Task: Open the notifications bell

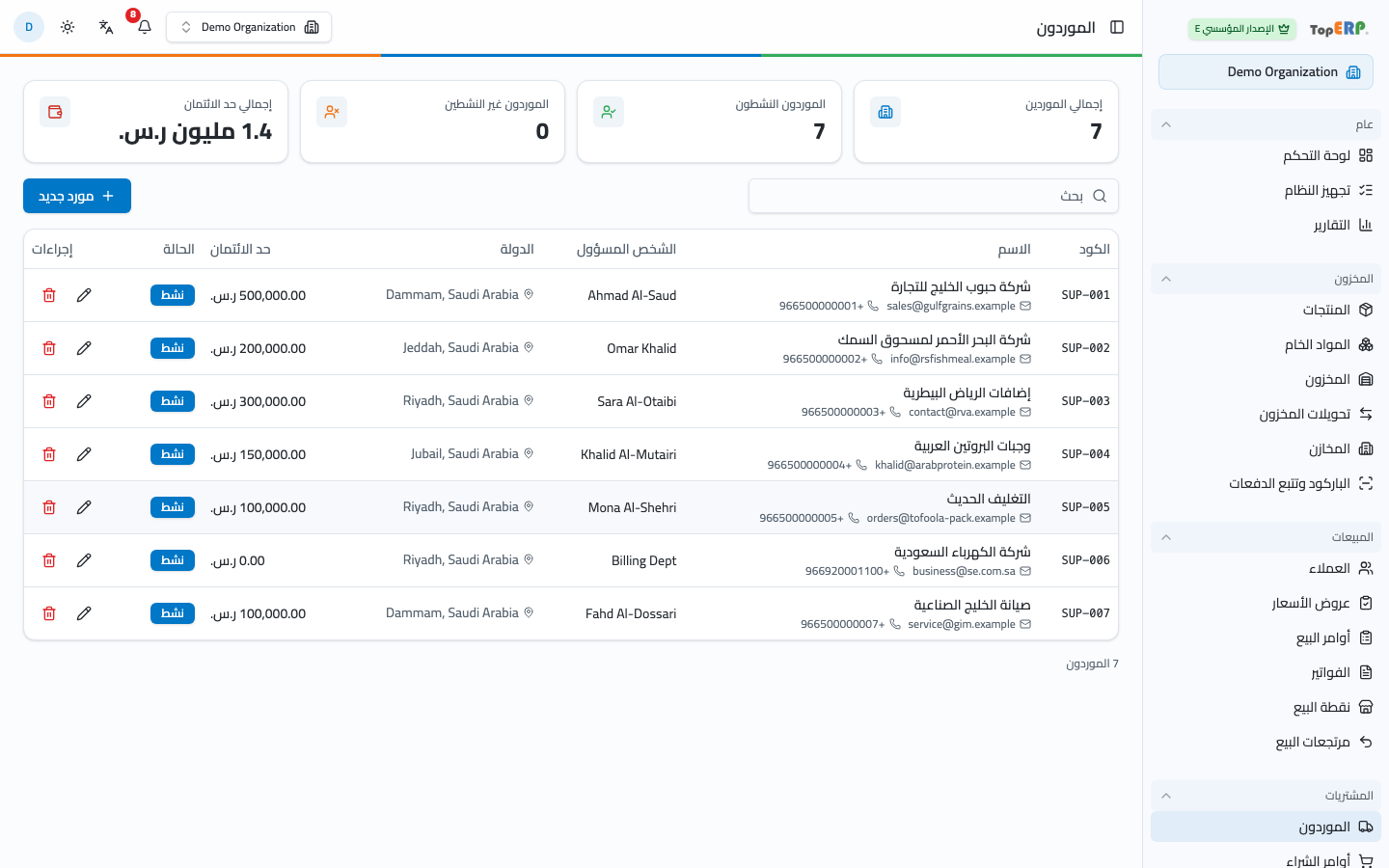Action: coord(145,27)
